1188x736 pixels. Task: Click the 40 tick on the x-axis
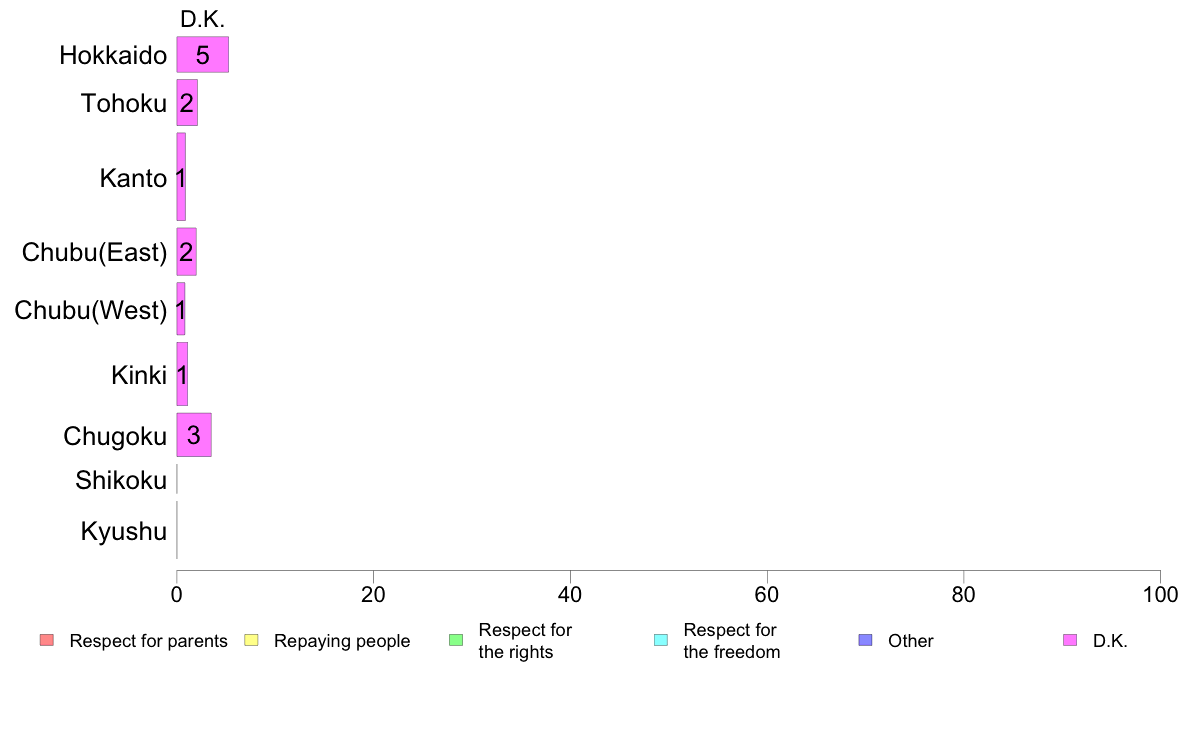(x=570, y=595)
